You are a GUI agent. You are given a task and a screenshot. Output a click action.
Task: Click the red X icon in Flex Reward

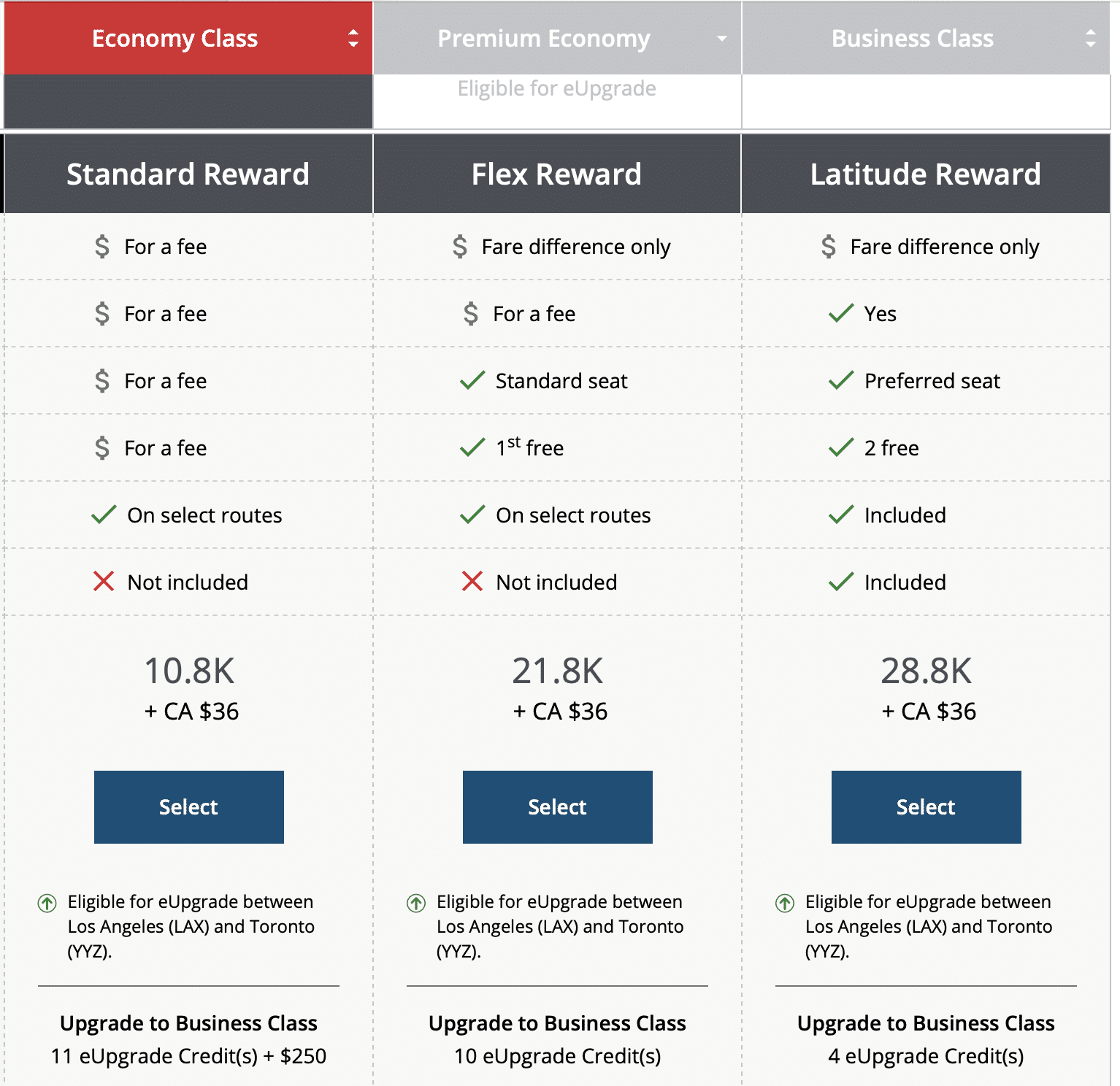tap(472, 582)
